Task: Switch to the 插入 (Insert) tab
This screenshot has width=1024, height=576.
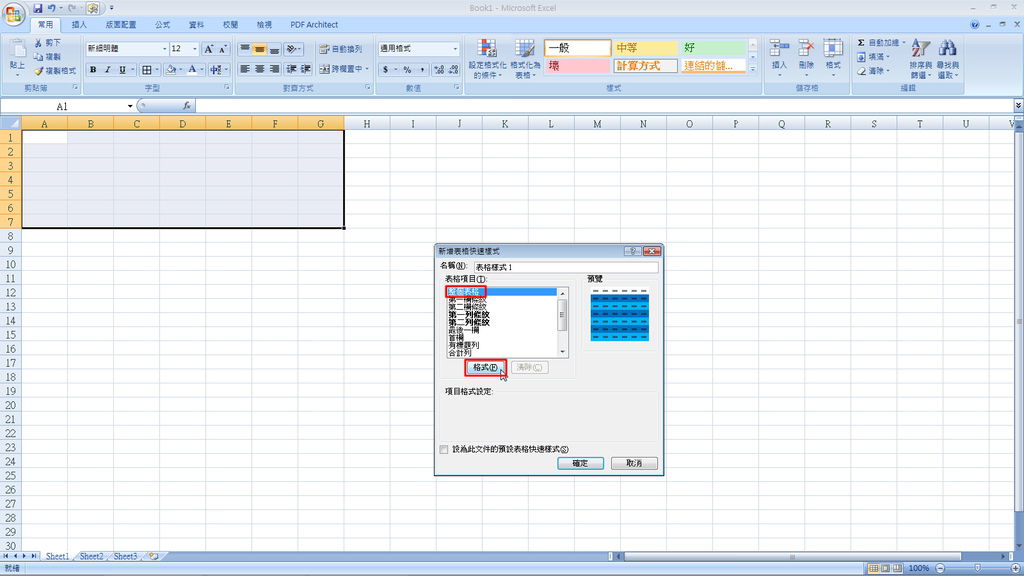Action: tap(79, 25)
